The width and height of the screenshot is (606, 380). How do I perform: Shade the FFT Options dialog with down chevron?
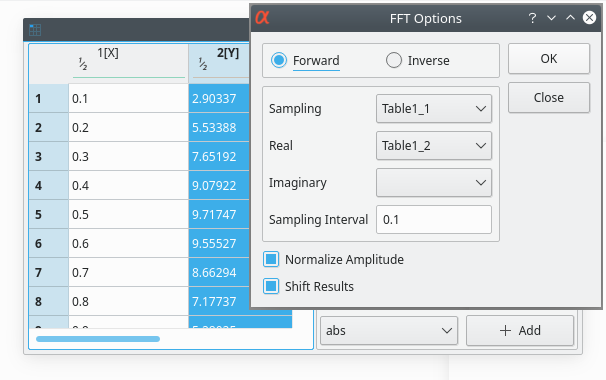552,18
